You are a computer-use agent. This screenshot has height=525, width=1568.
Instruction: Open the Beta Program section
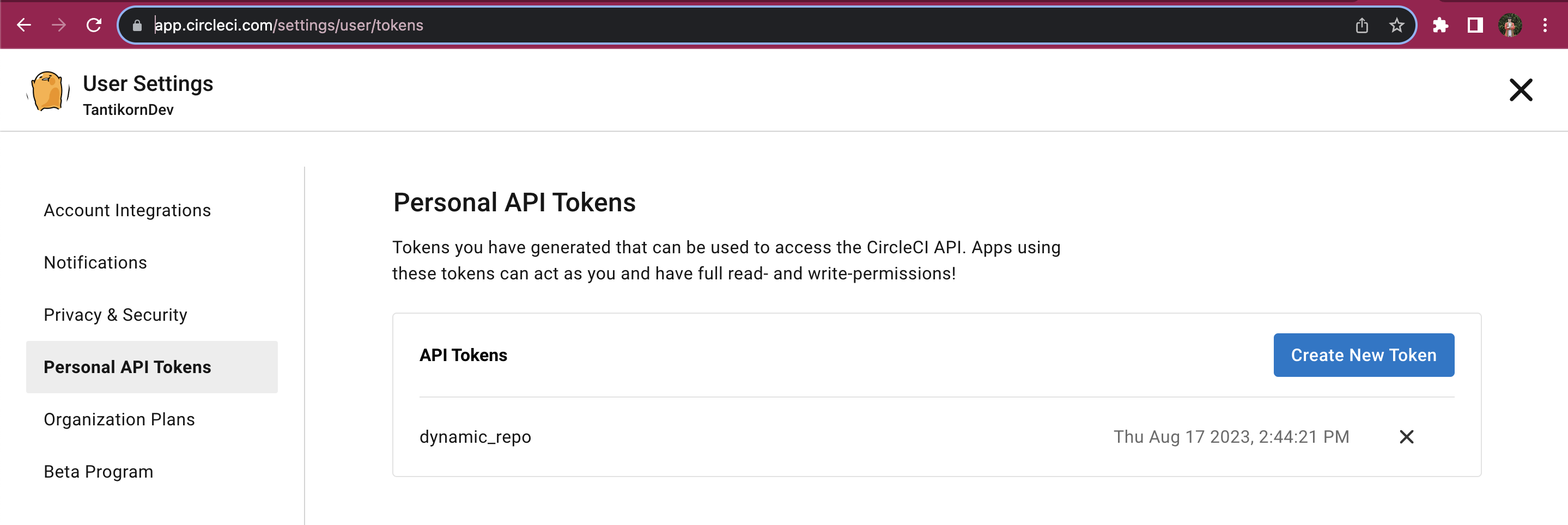coord(99,472)
